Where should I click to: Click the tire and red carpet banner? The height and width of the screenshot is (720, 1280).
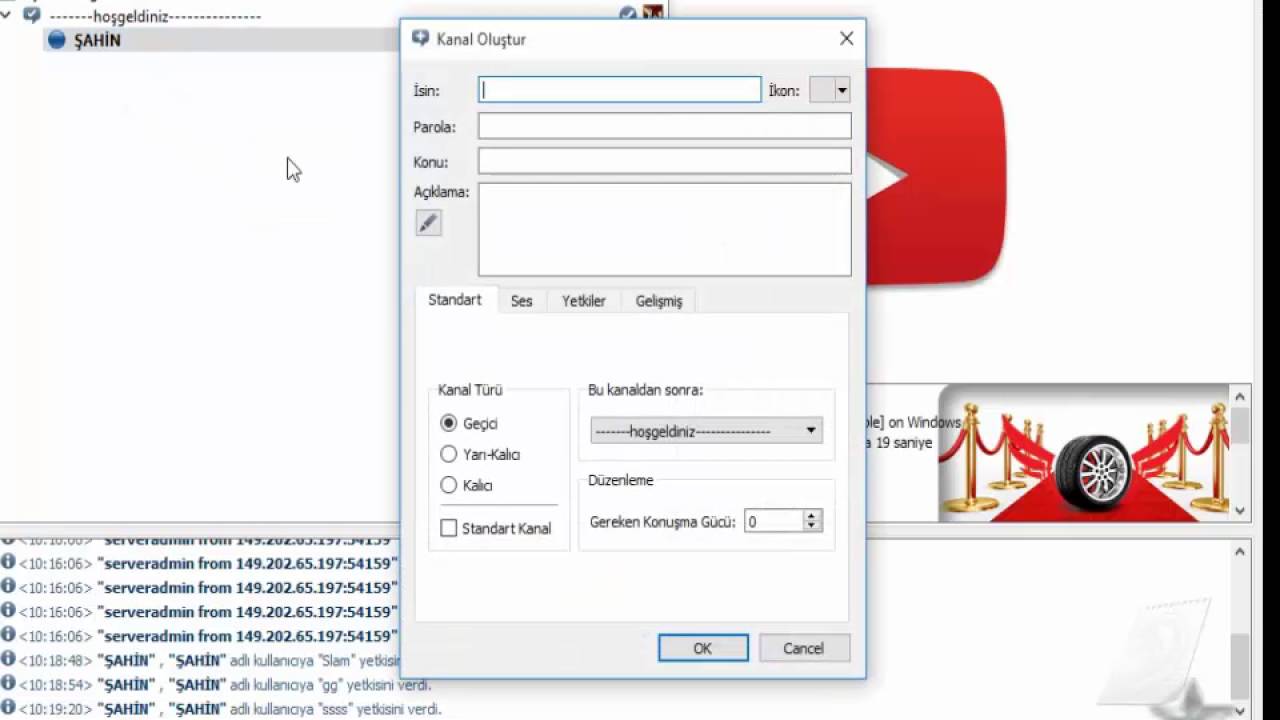pyautogui.click(x=1083, y=453)
